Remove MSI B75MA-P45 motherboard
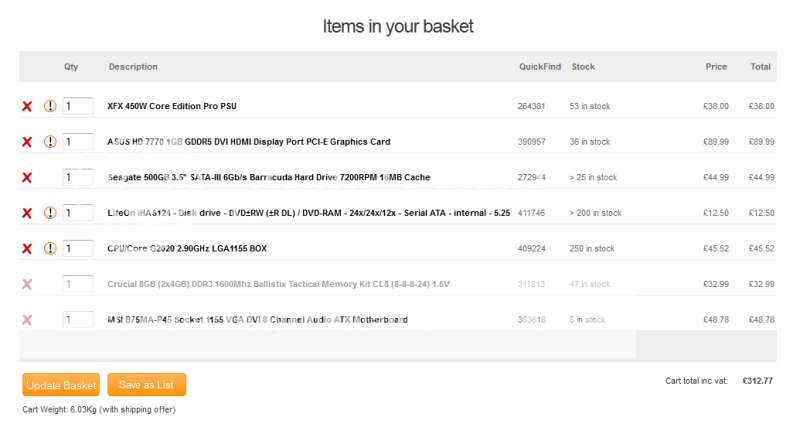Viewport: 800px width, 424px height. pyautogui.click(x=27, y=320)
